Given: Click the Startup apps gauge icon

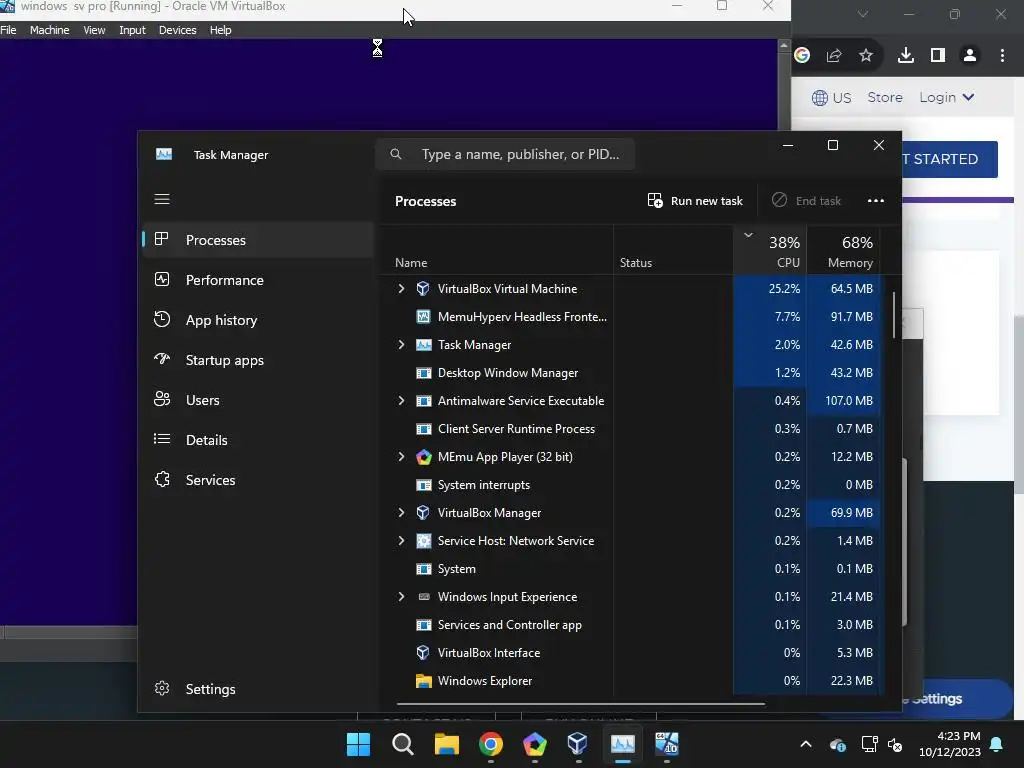Looking at the screenshot, I should click(161, 359).
